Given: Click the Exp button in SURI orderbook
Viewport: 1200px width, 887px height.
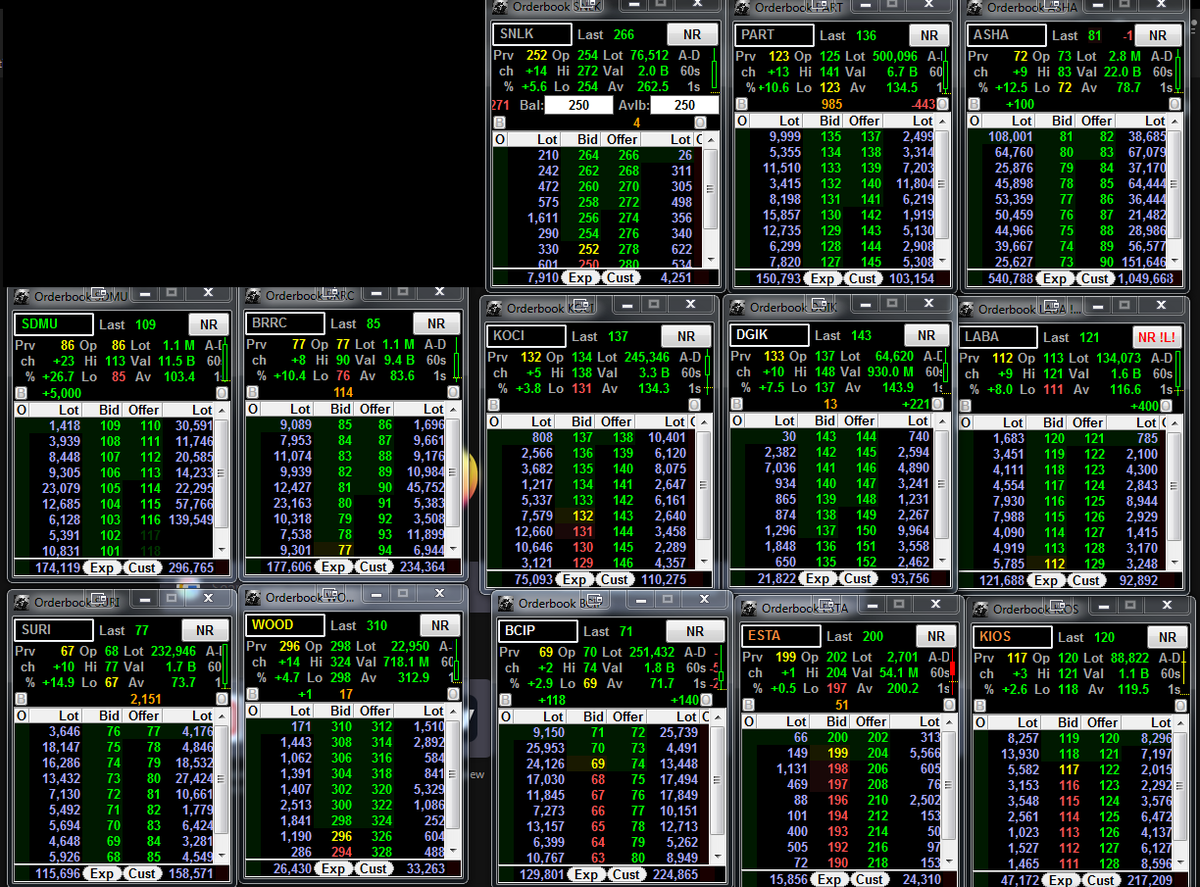Looking at the screenshot, I should pos(103,874).
